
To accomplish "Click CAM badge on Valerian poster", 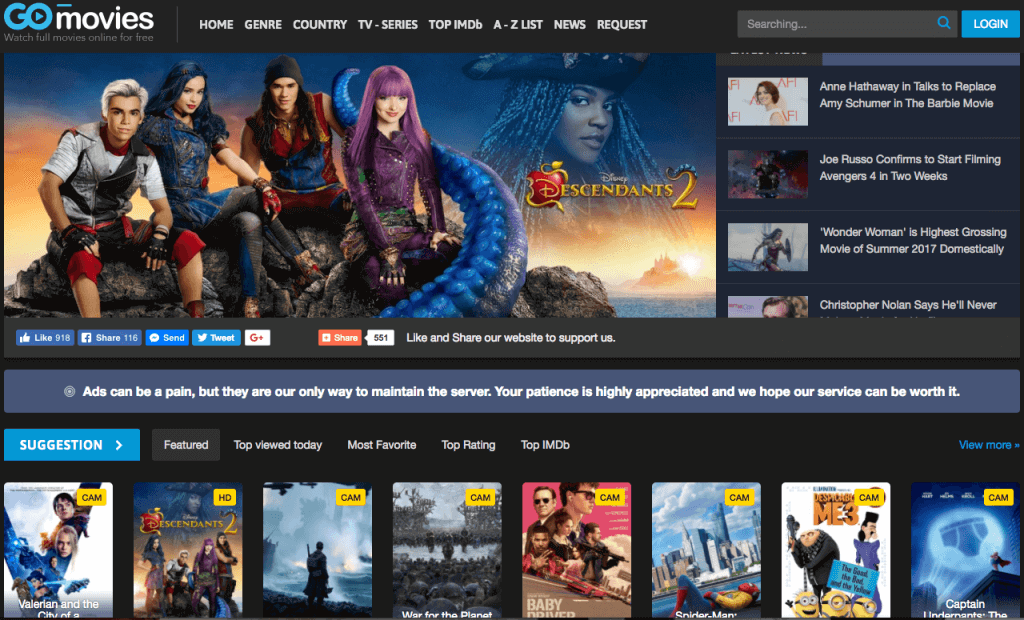I will [x=91, y=498].
